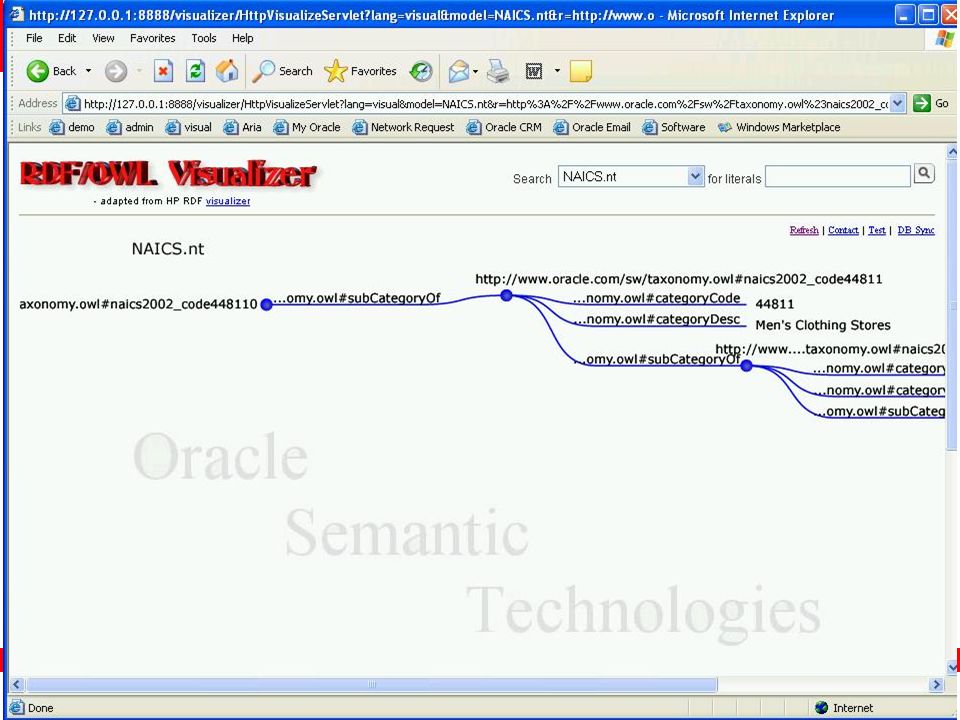This screenshot has width=960, height=720.
Task: Open the Aria links shortcut
Action: 242,127
